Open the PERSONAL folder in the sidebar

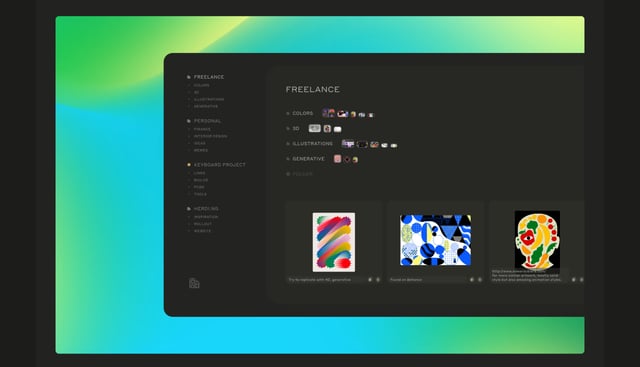[x=207, y=121]
